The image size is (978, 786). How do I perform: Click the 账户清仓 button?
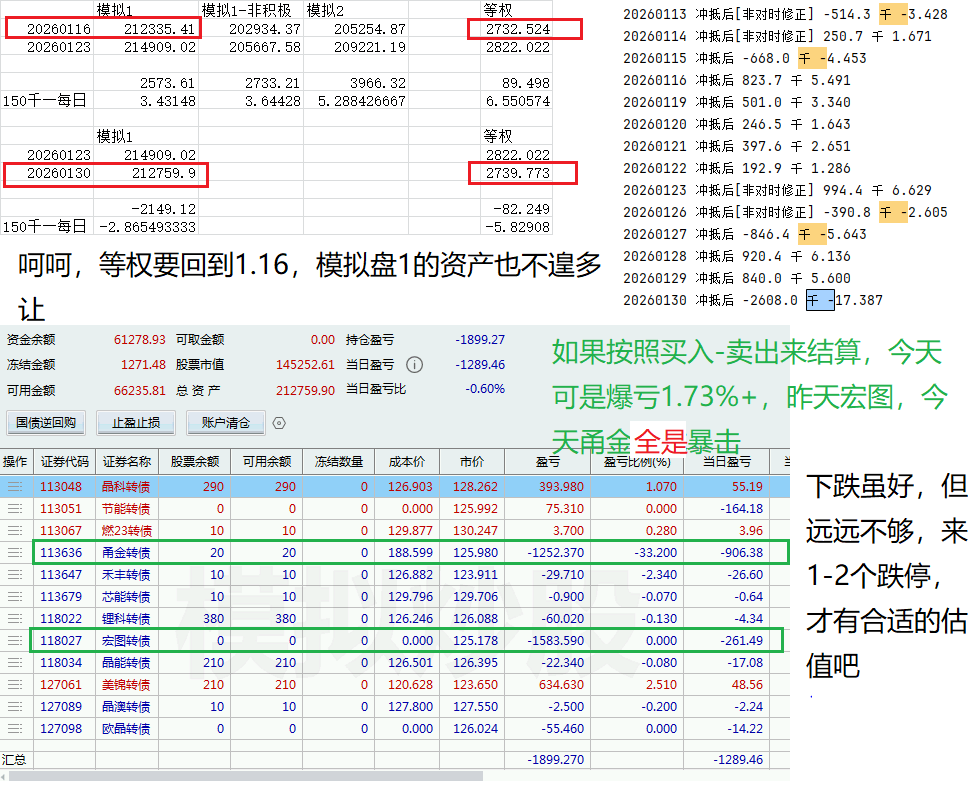(x=226, y=423)
